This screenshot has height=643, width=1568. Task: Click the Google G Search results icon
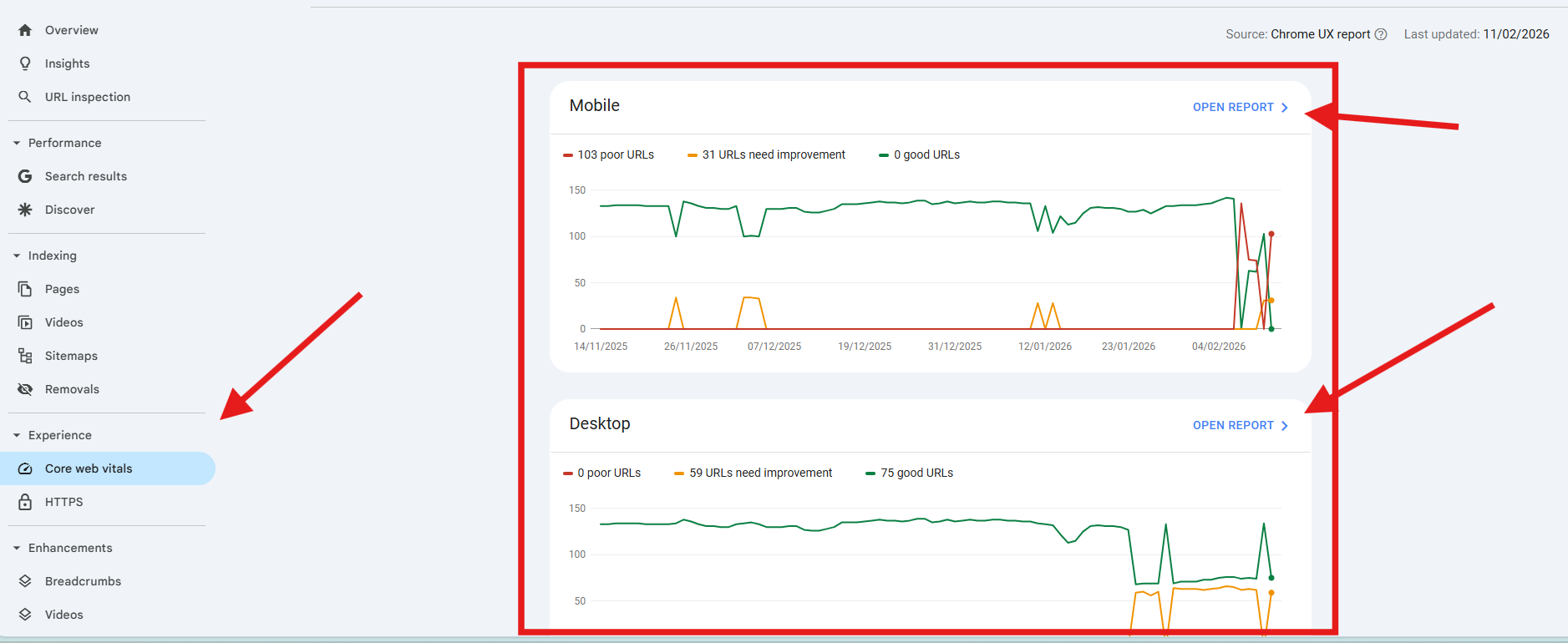(25, 176)
